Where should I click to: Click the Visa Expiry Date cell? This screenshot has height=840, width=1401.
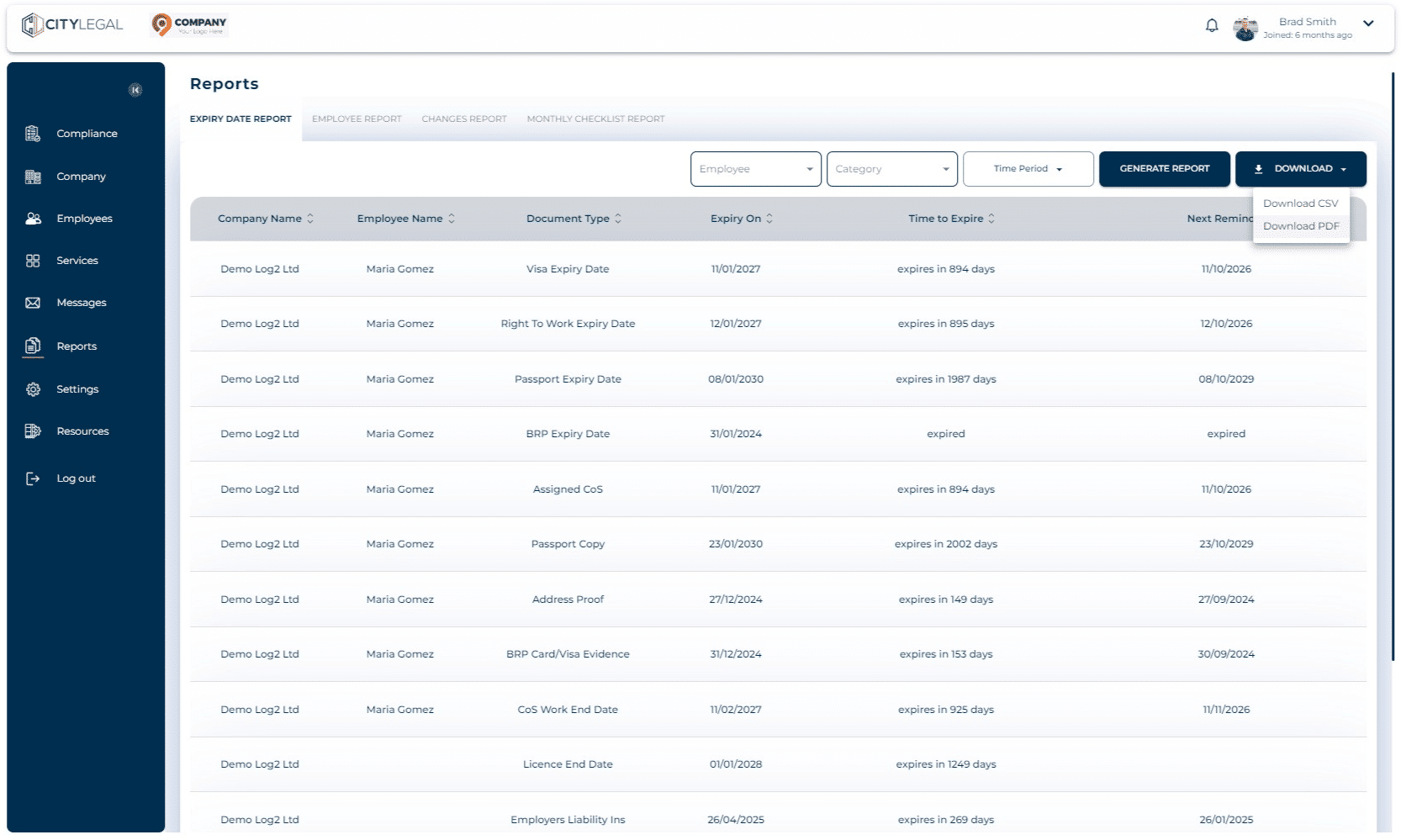pos(568,269)
